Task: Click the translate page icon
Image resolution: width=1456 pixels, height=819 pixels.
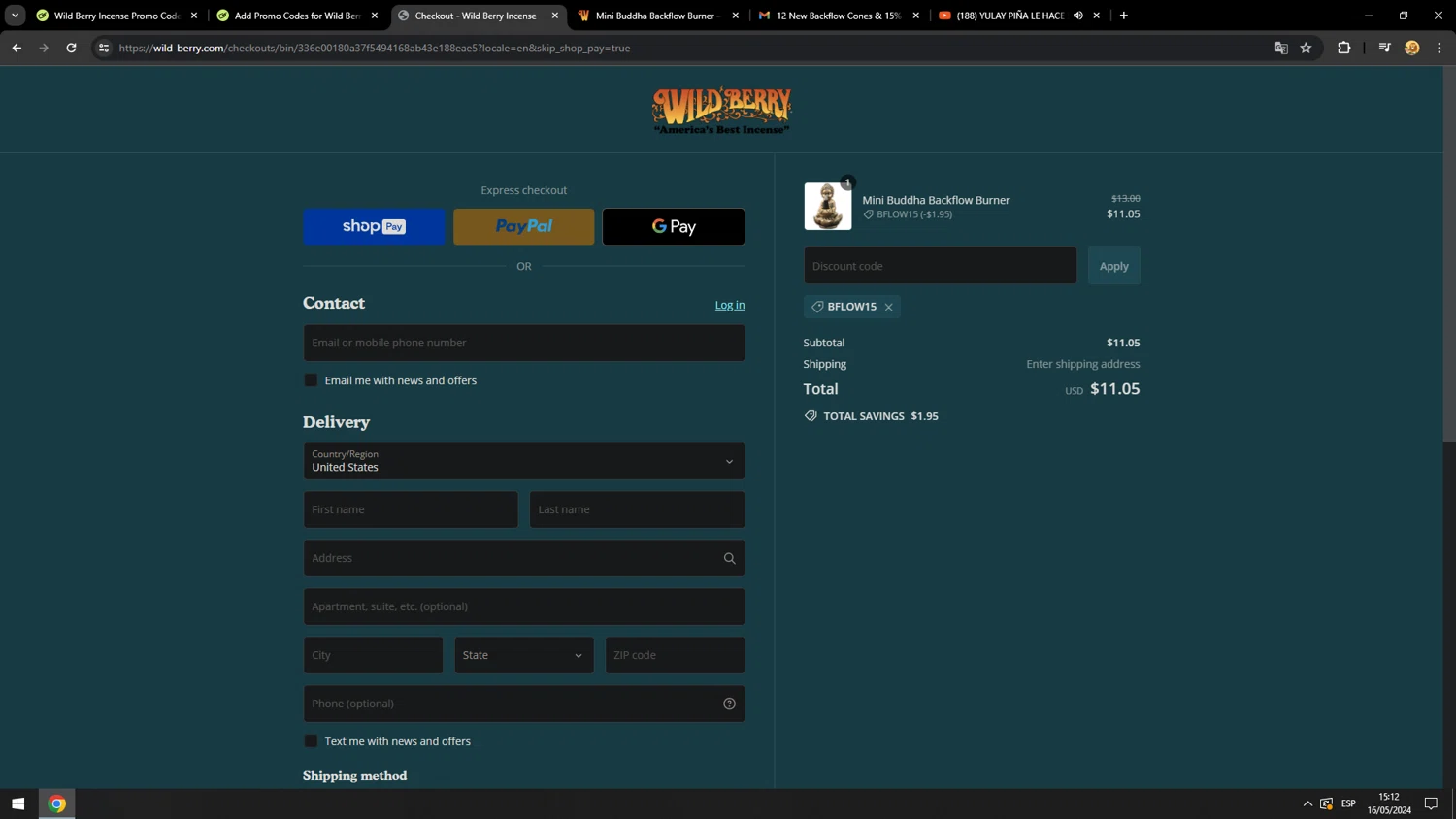Action: pos(1281,48)
